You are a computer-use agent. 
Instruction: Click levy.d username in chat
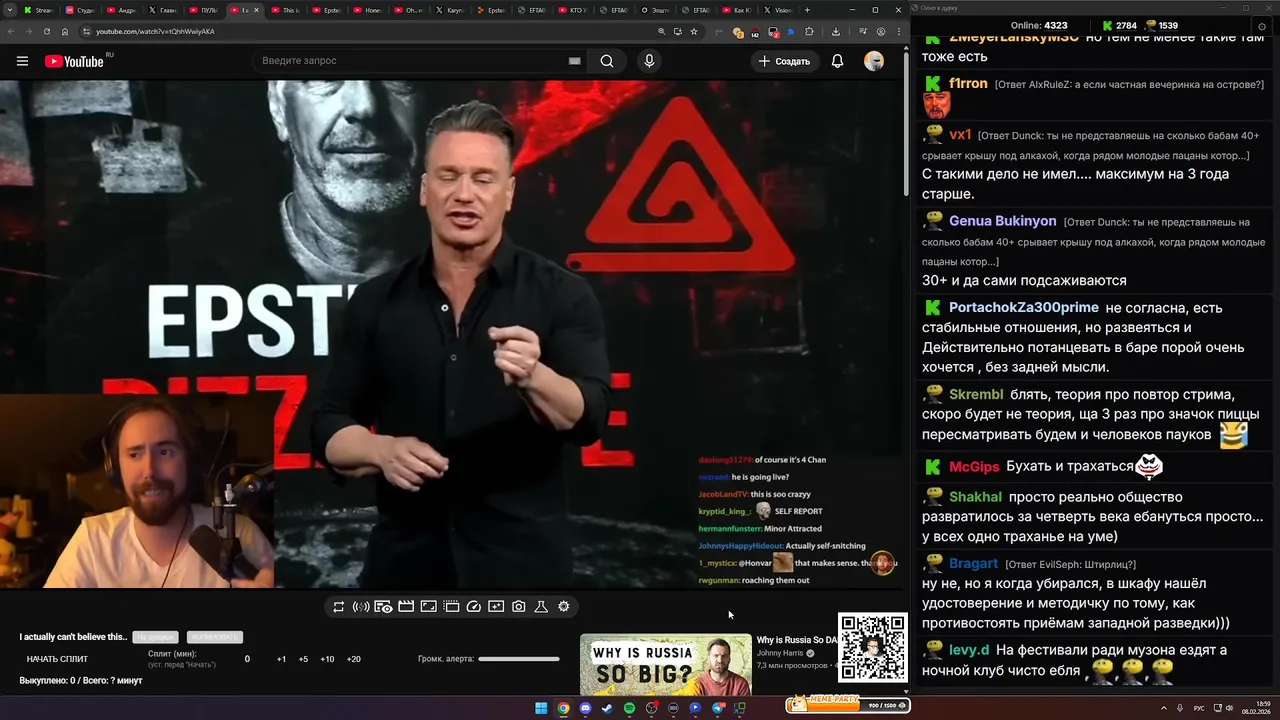969,650
